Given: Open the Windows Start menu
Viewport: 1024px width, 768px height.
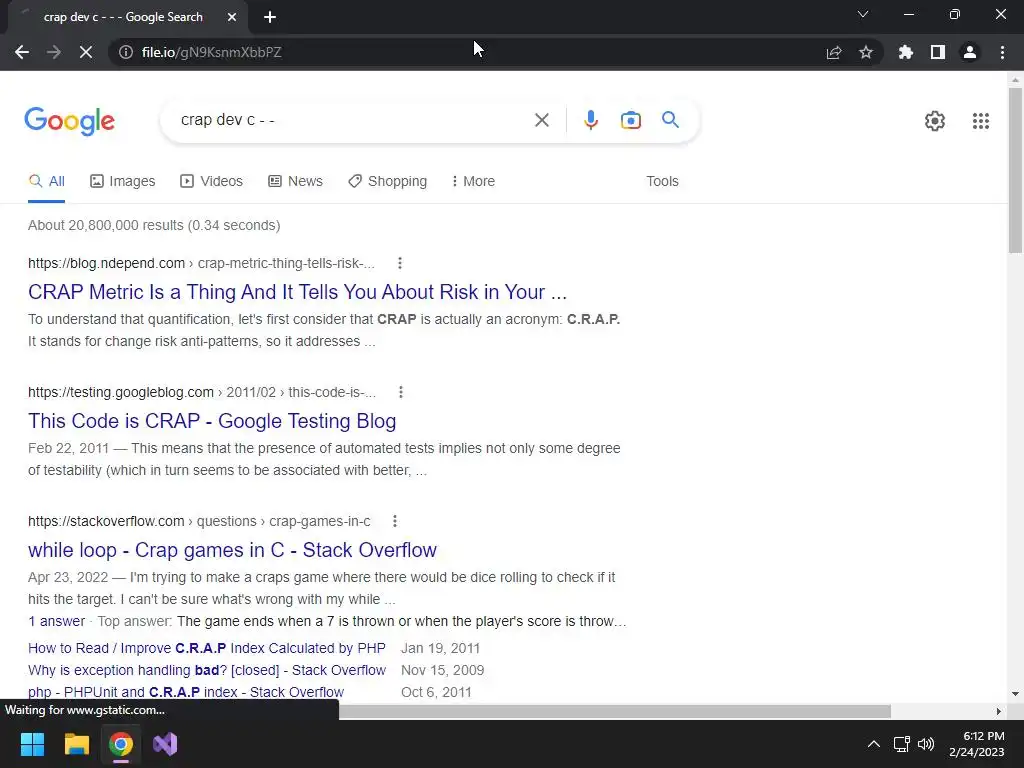Looking at the screenshot, I should coord(32,744).
